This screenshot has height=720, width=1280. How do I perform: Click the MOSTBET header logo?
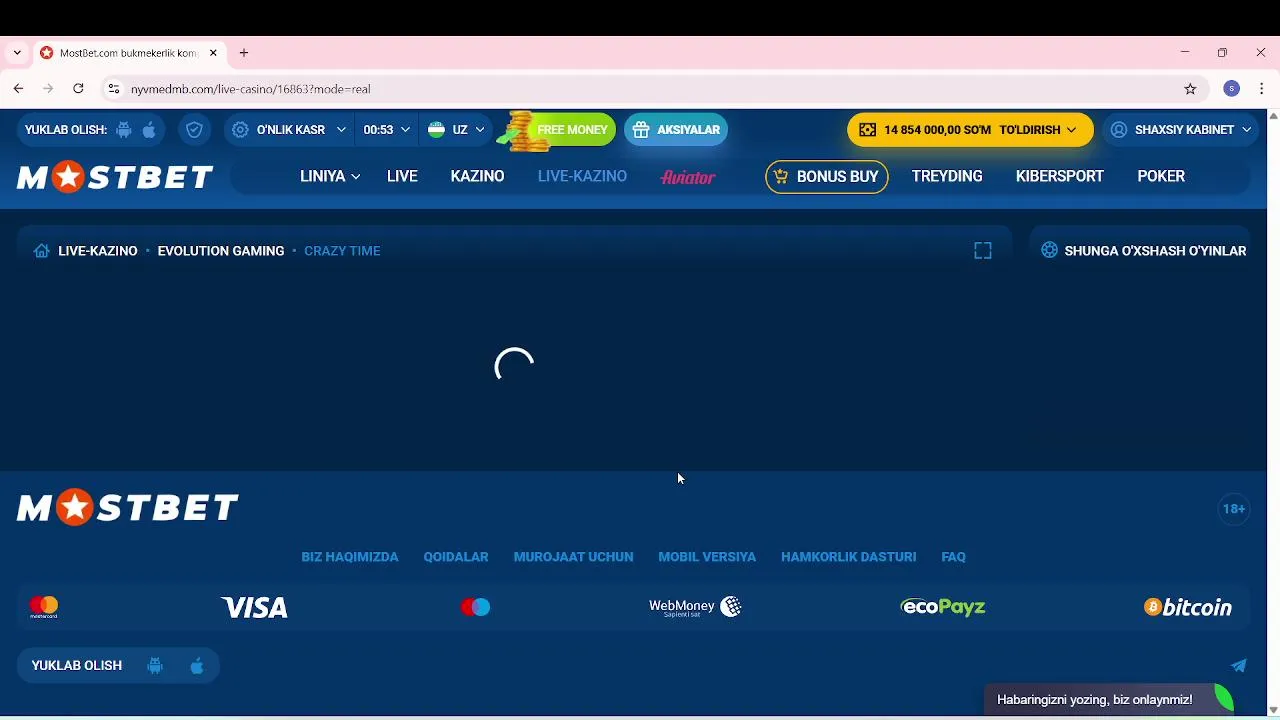tap(115, 177)
